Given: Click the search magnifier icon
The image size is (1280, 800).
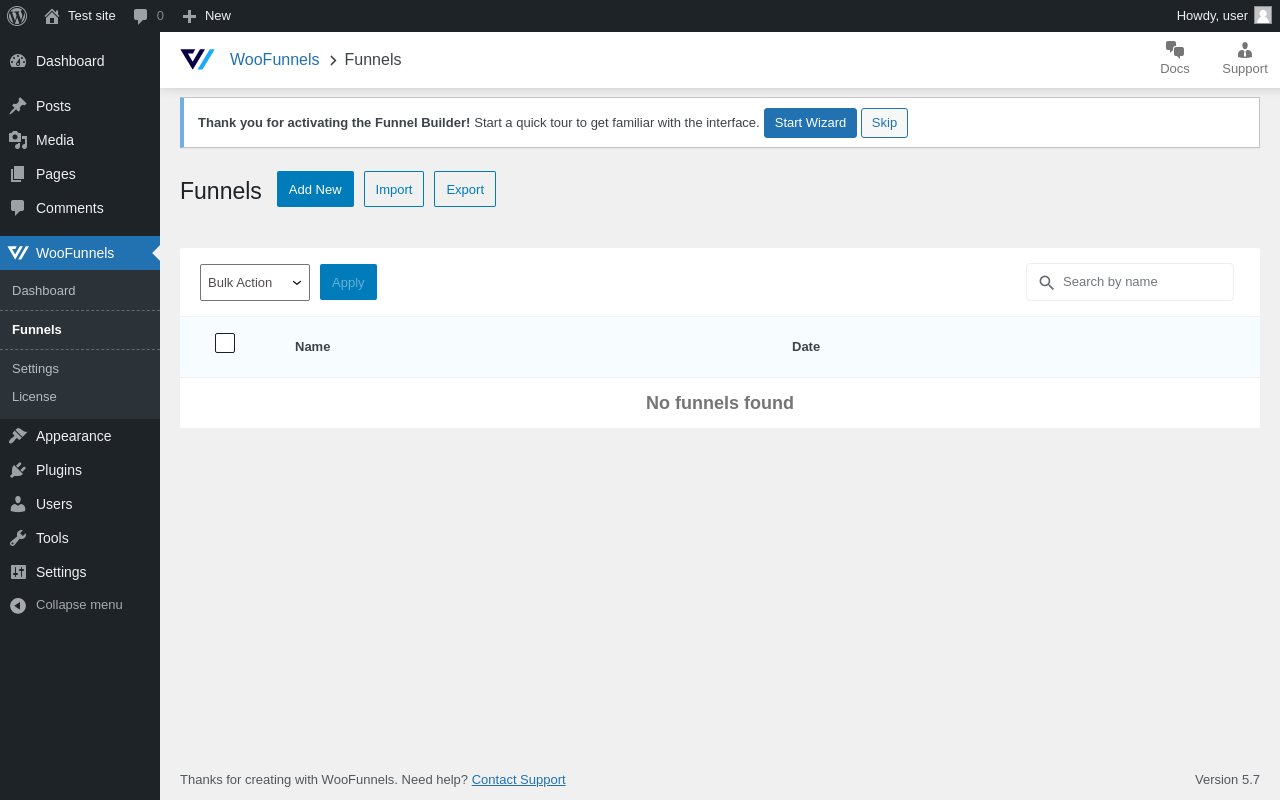Looking at the screenshot, I should click(x=1046, y=283).
